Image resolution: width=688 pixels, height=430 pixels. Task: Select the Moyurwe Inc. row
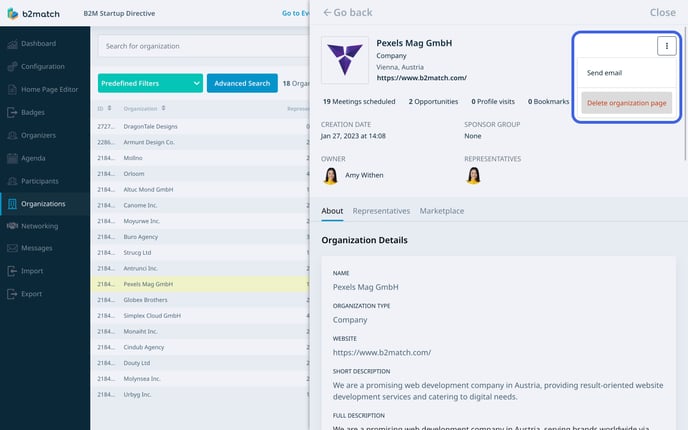click(200, 221)
